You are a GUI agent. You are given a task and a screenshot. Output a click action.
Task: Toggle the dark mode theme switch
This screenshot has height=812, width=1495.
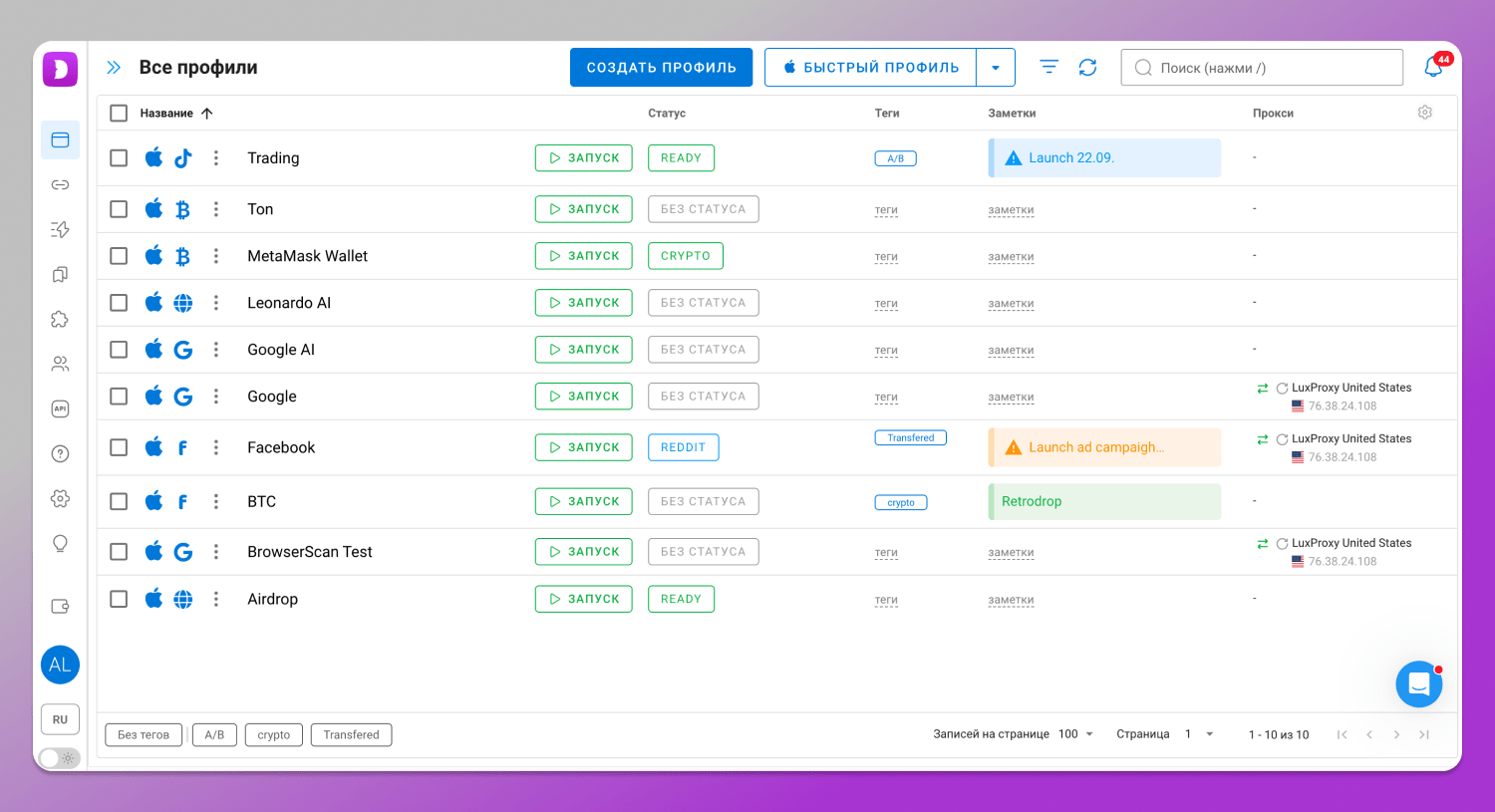pos(60,758)
